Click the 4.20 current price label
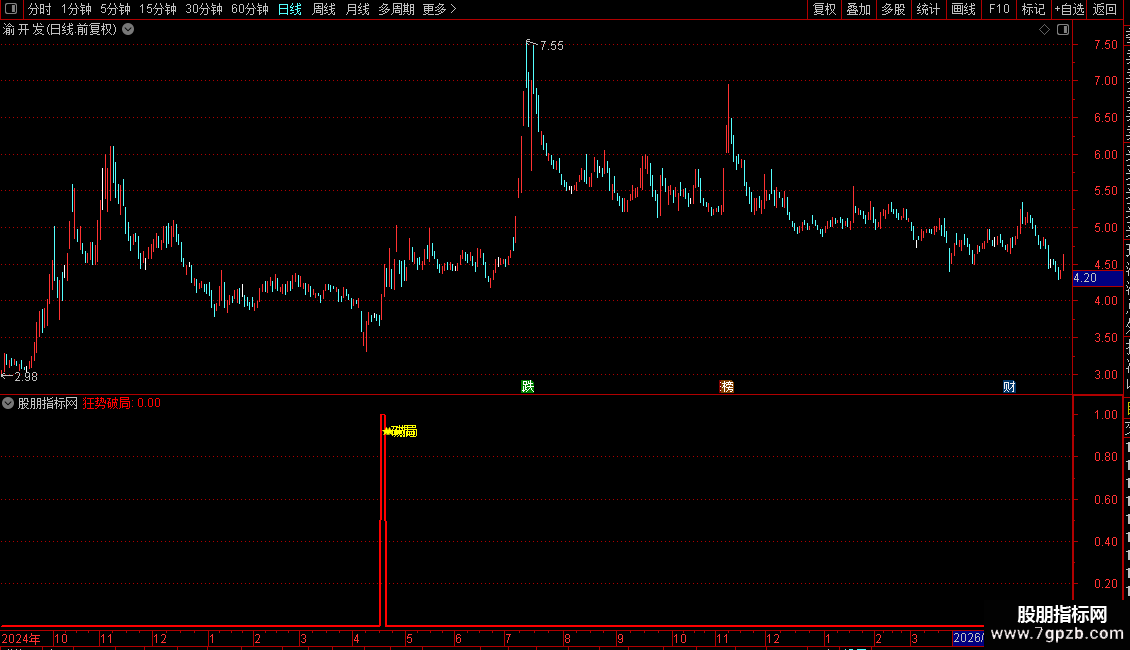Viewport: 1130px width, 650px height. pyautogui.click(x=1085, y=278)
